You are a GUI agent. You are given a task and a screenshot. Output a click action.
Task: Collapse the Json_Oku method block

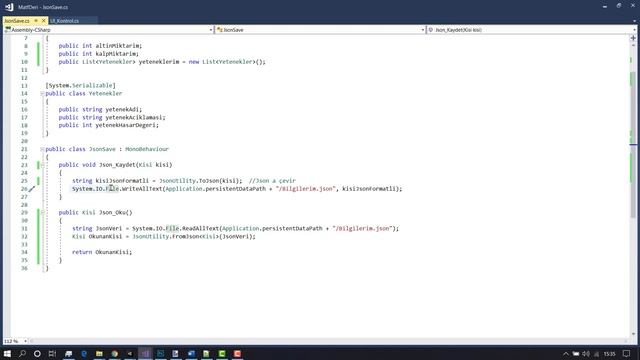point(42,213)
